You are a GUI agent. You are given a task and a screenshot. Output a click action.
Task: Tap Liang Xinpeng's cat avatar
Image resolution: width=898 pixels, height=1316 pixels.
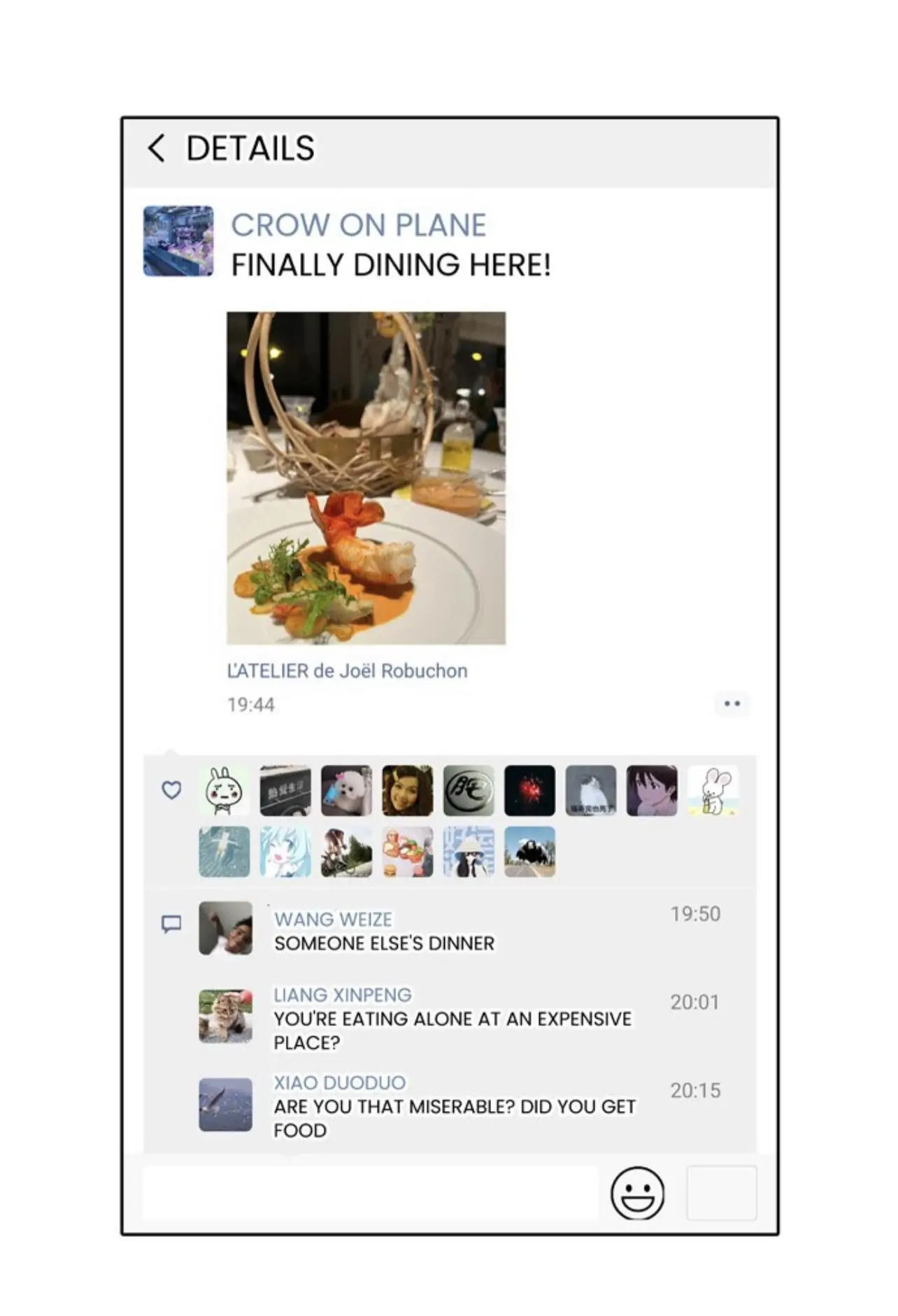click(225, 1016)
